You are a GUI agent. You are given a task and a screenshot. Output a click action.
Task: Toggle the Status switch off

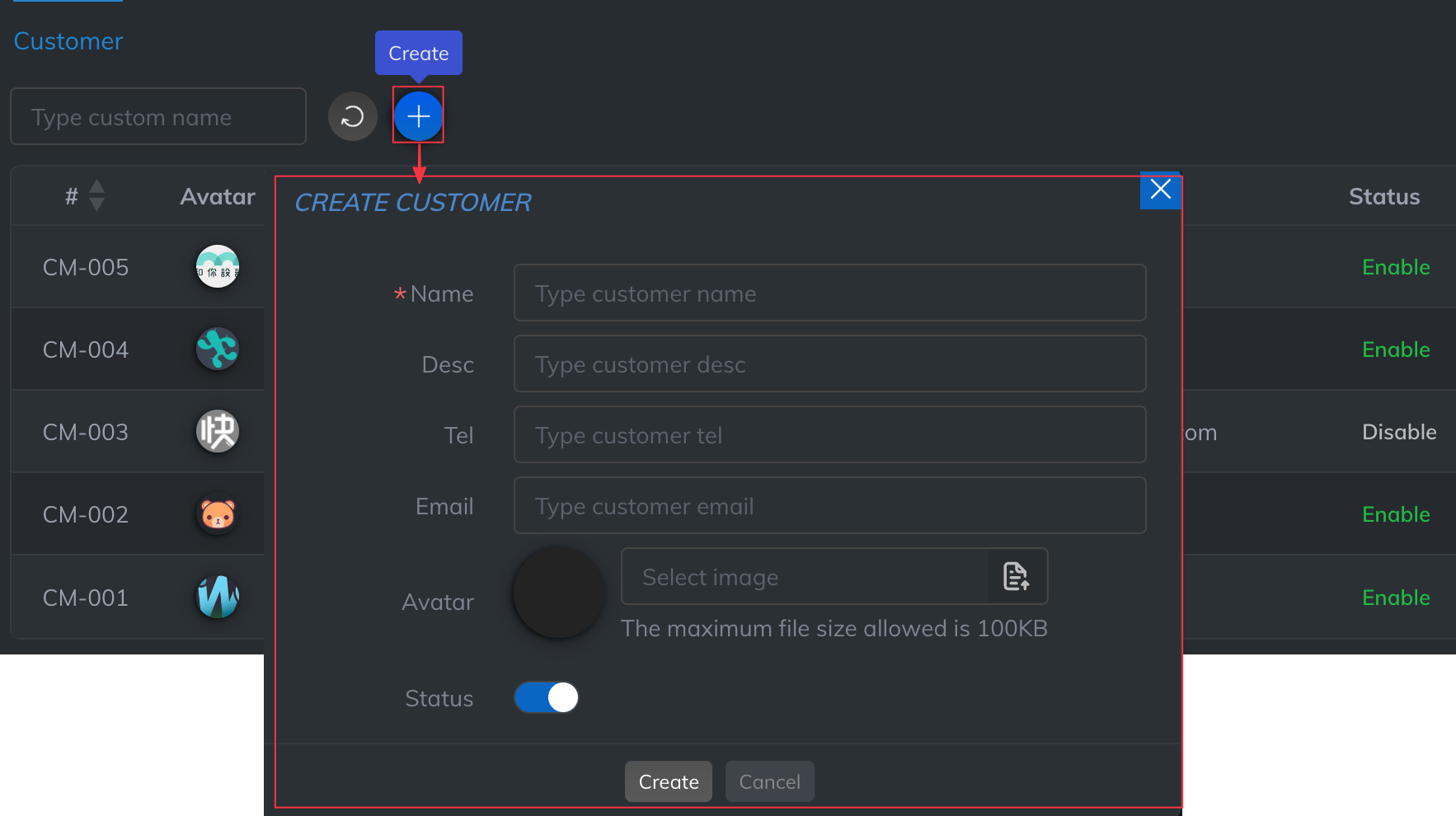click(x=546, y=697)
